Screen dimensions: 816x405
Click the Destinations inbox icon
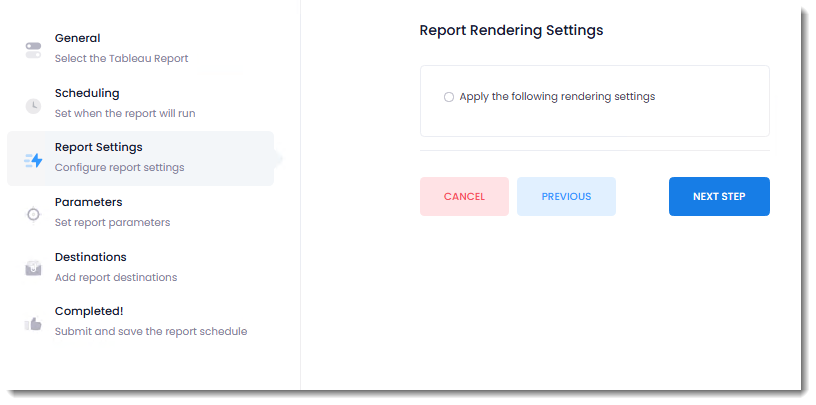33,268
